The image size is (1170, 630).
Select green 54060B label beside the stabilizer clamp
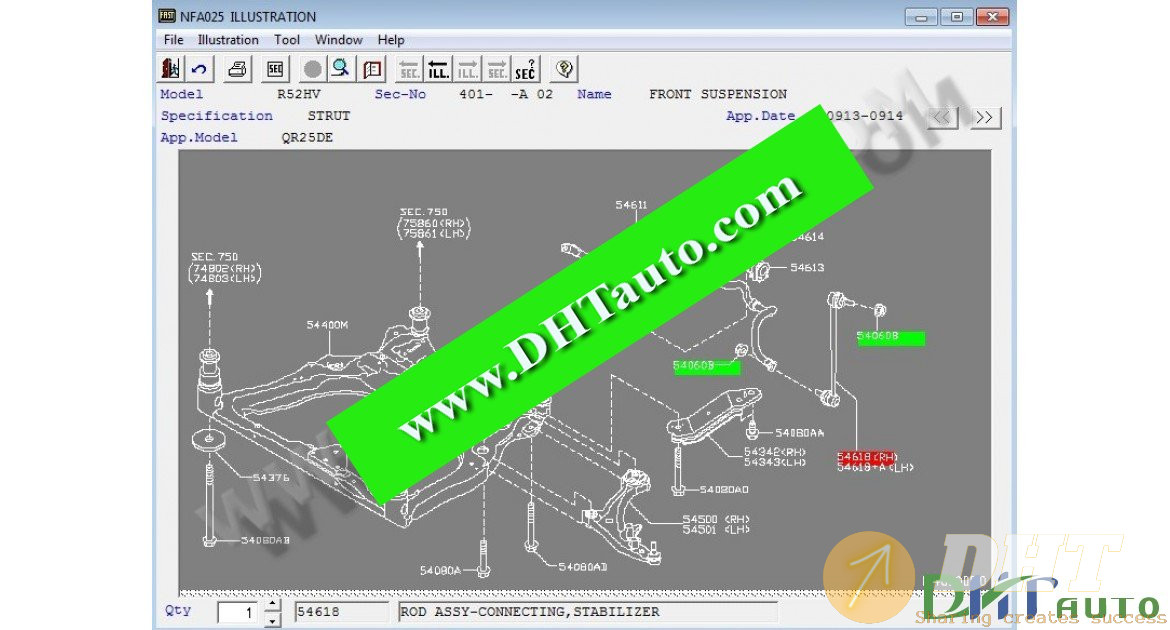[706, 367]
